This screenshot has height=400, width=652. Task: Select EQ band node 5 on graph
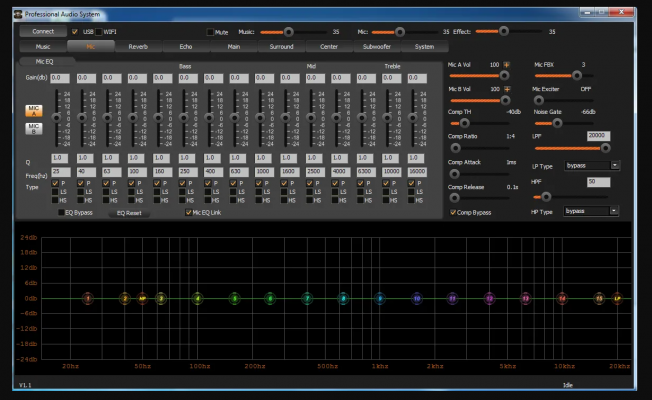coord(234,298)
